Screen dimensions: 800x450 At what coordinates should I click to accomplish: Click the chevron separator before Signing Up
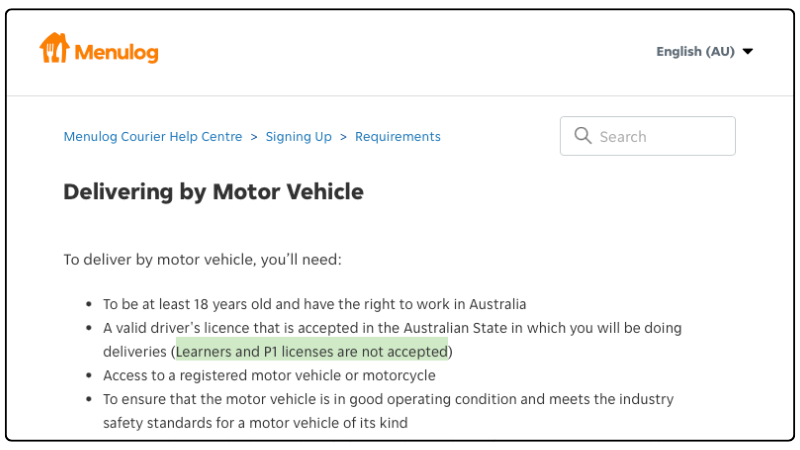point(254,137)
